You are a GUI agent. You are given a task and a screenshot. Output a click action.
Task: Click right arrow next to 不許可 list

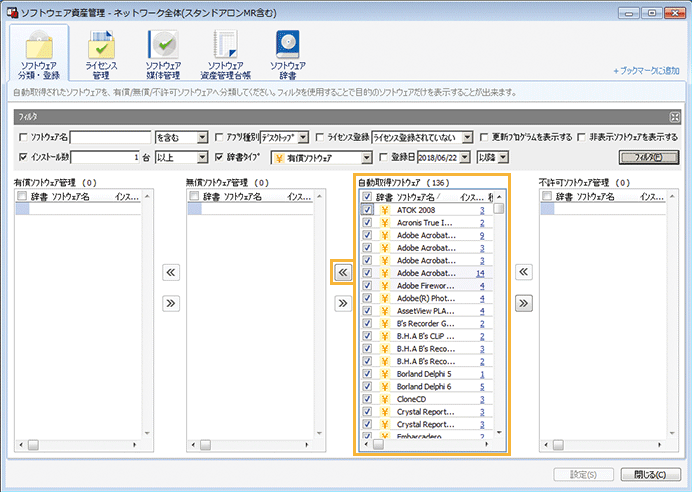(x=523, y=303)
